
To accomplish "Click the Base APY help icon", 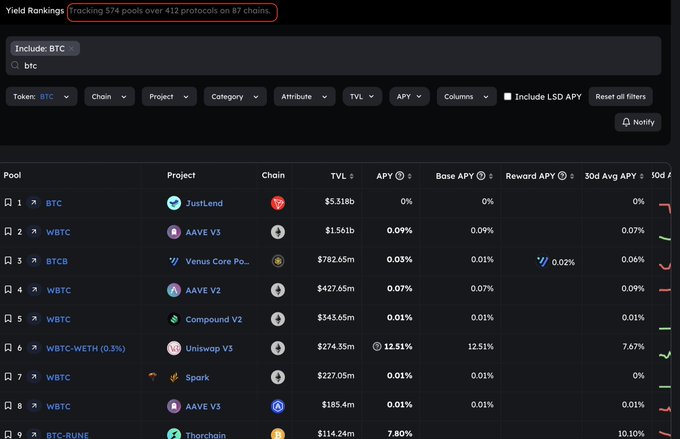I will (481, 176).
